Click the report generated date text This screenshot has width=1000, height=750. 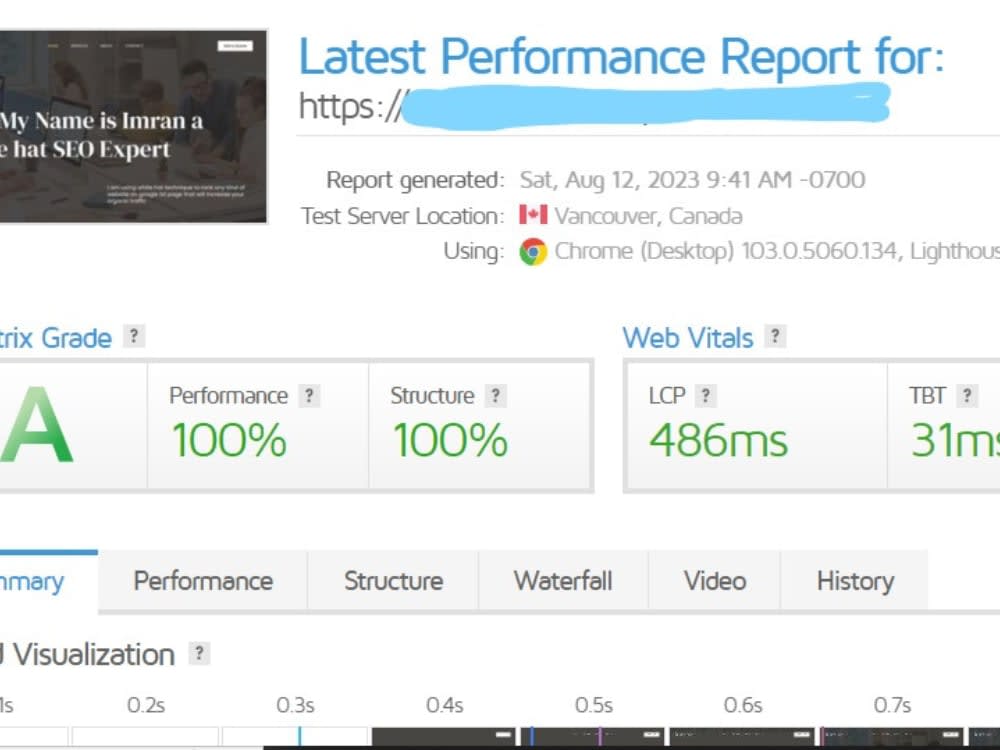click(x=692, y=180)
